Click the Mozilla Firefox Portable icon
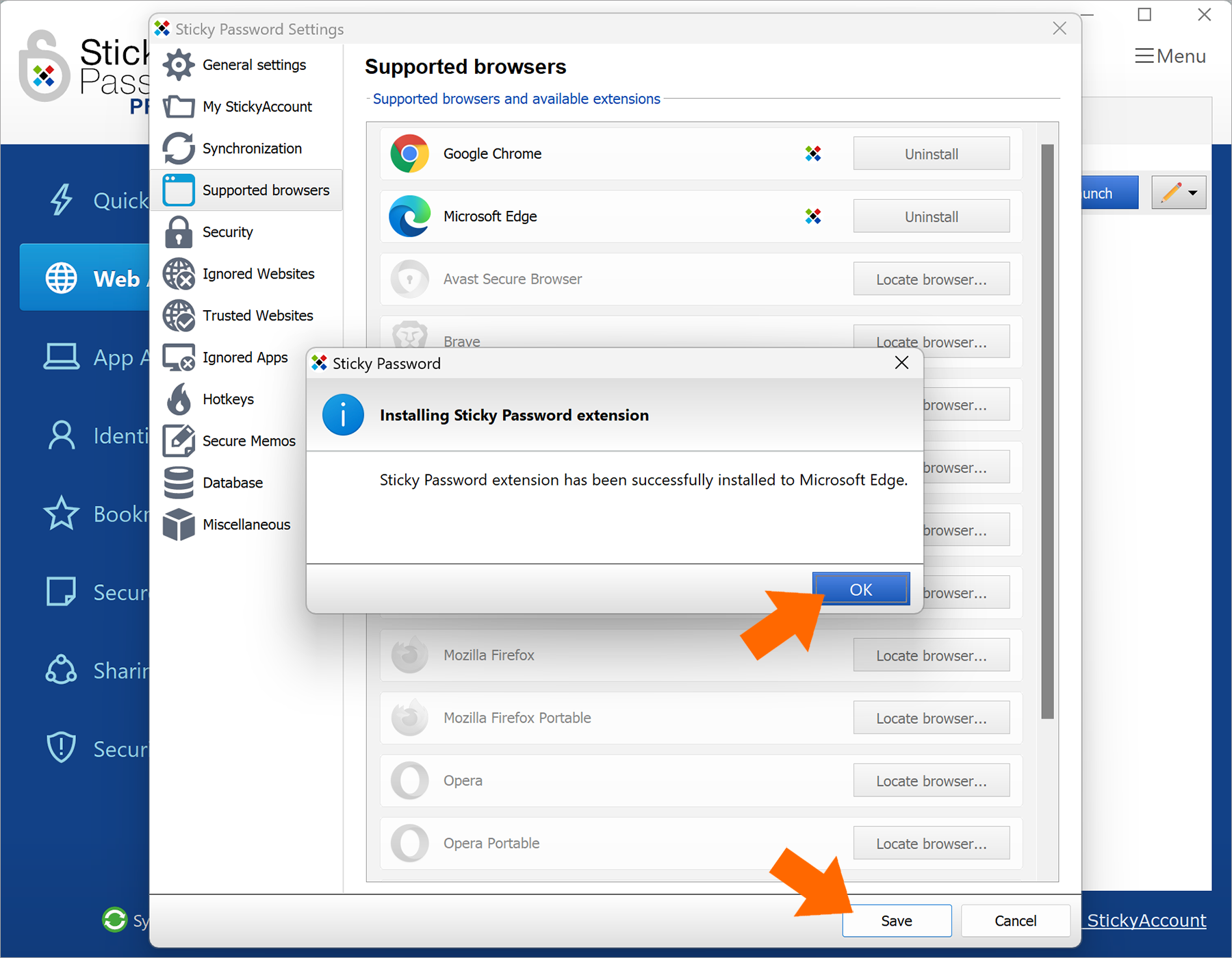 click(x=409, y=718)
